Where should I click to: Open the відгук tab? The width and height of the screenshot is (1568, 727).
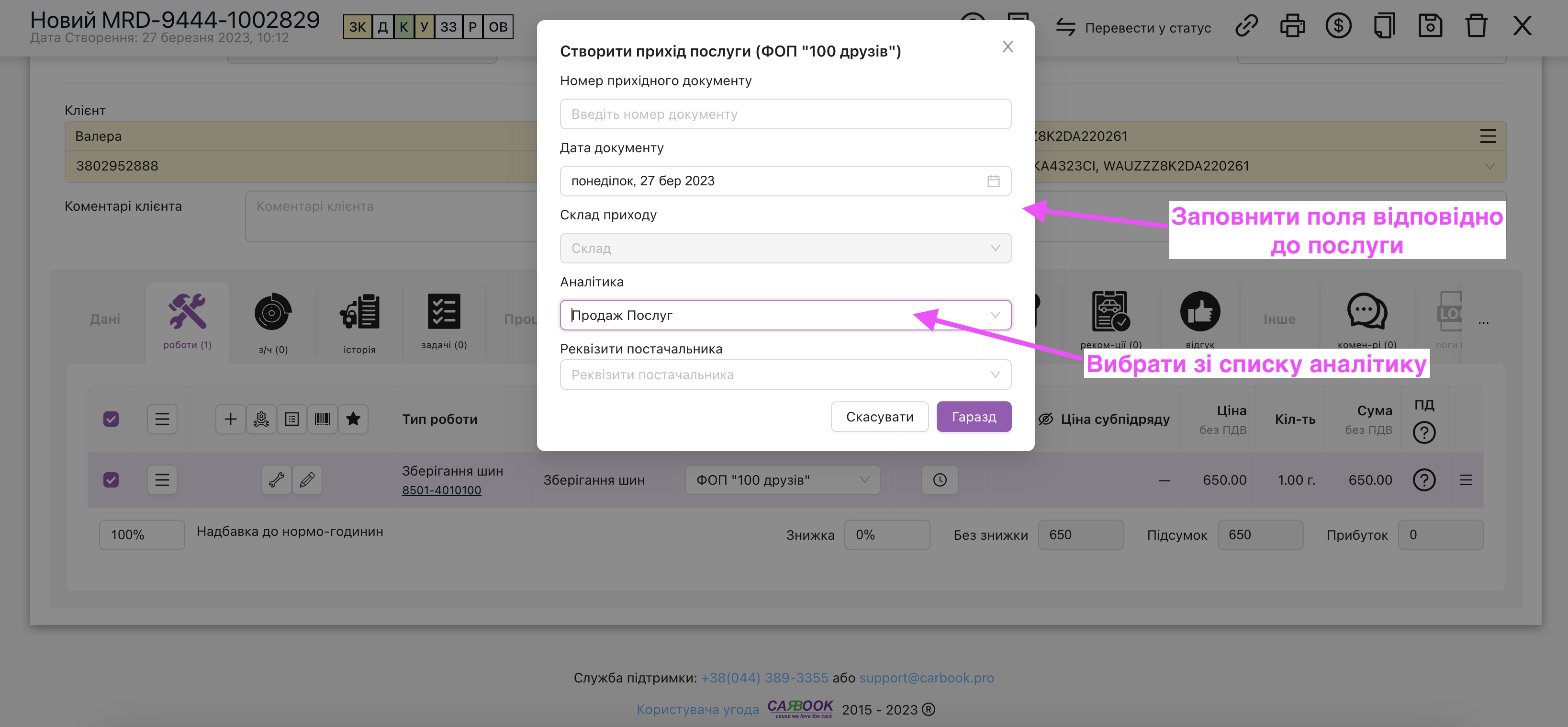(x=1200, y=320)
